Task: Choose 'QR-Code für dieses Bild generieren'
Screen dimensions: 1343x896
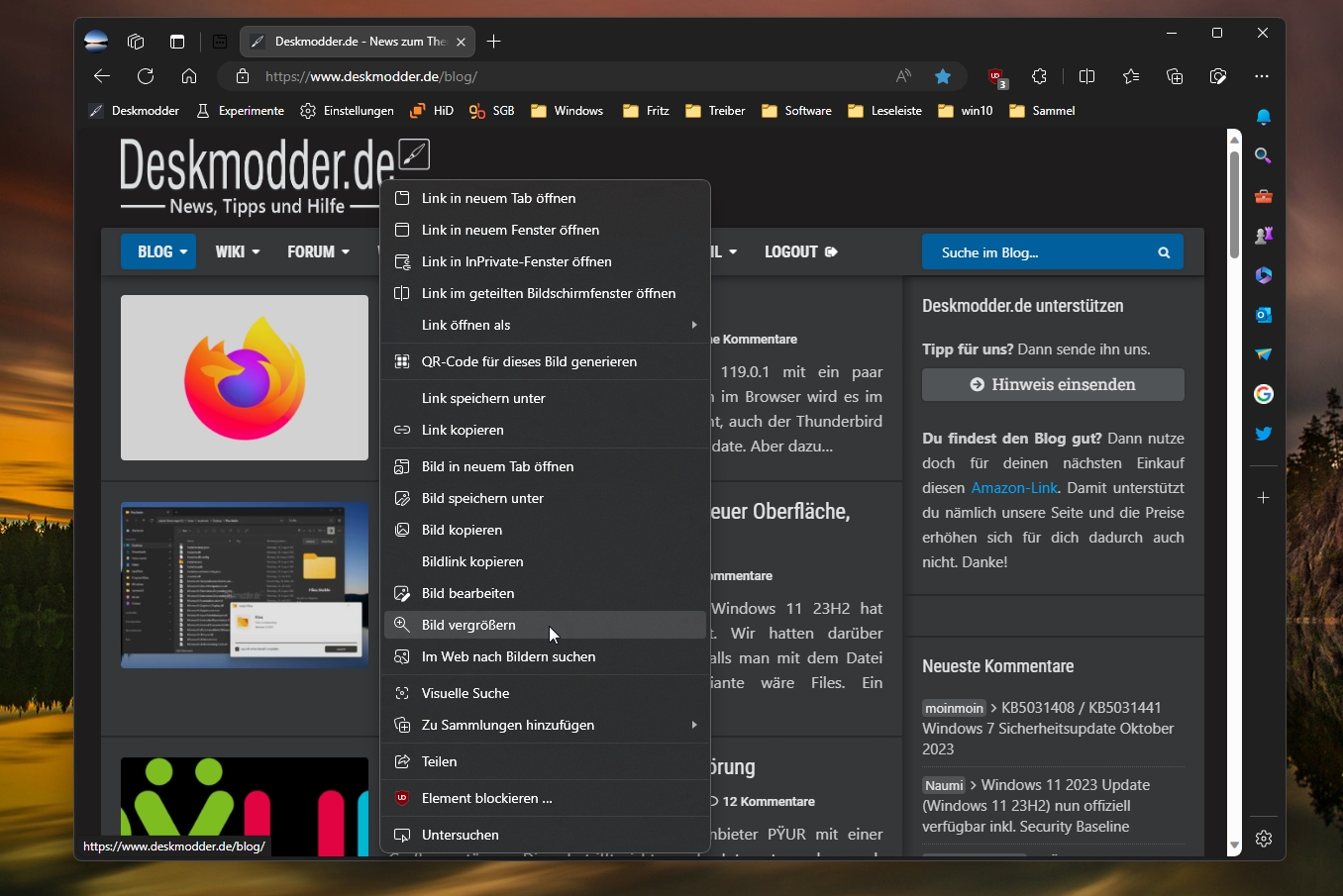Action: 546,361
